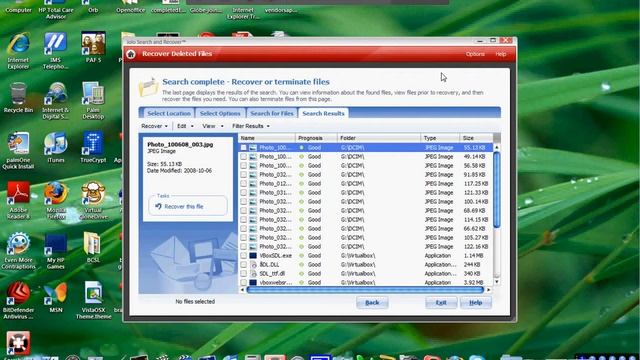Click the horizontal scrollbar thumb under list
Screen dimensions: 640x360
pos(365,290)
